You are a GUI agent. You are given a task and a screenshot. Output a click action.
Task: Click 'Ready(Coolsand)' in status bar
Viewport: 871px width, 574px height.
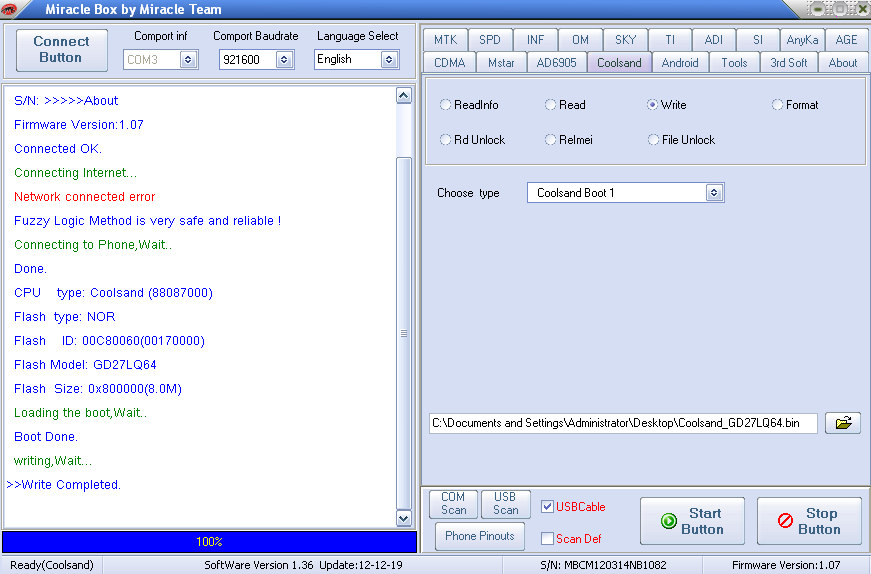click(52, 565)
